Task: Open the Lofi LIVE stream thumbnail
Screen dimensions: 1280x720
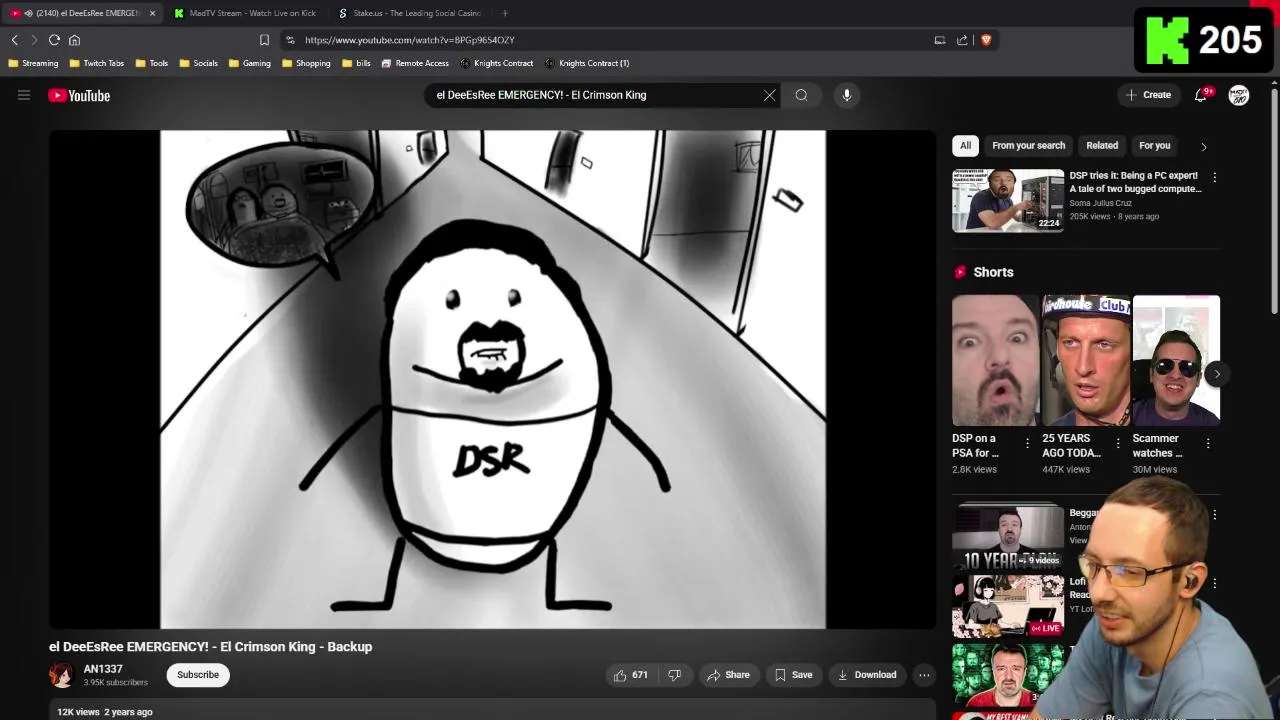Action: [x=1008, y=605]
